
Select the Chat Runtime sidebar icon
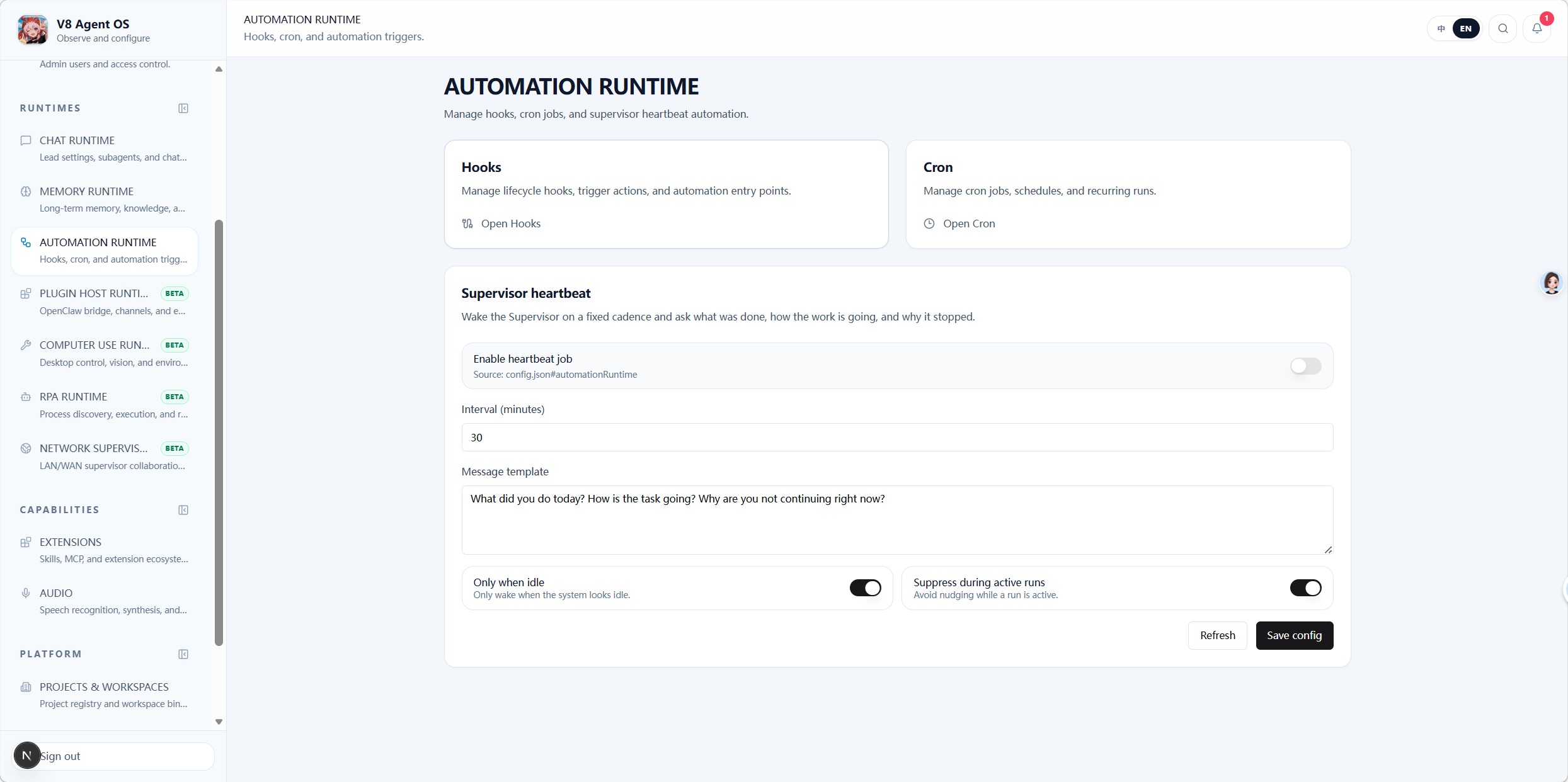26,140
